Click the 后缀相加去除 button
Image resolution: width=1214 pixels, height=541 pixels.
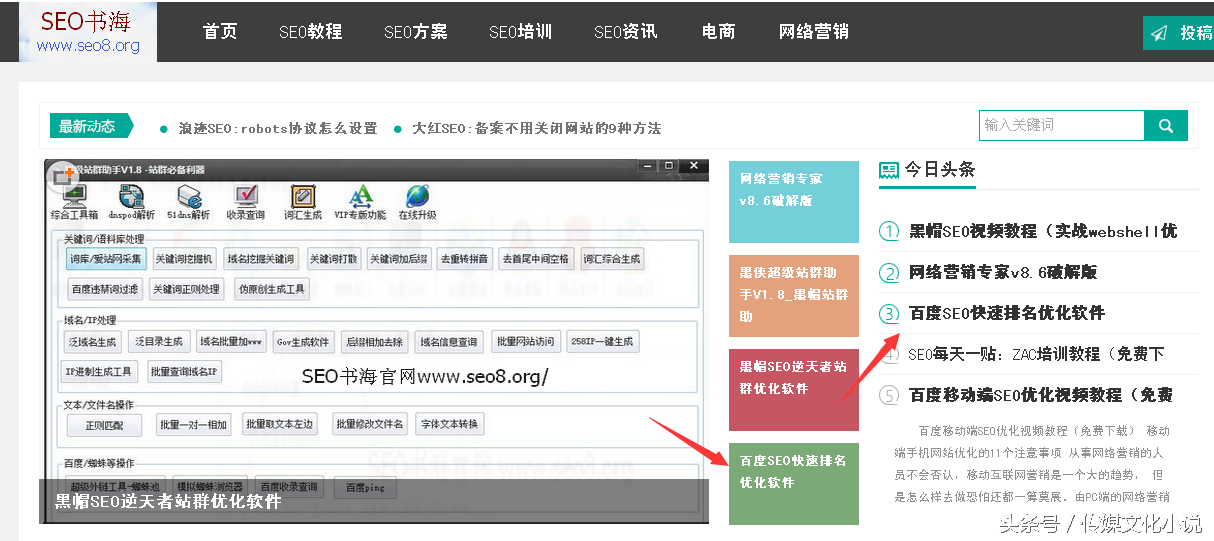pos(374,342)
